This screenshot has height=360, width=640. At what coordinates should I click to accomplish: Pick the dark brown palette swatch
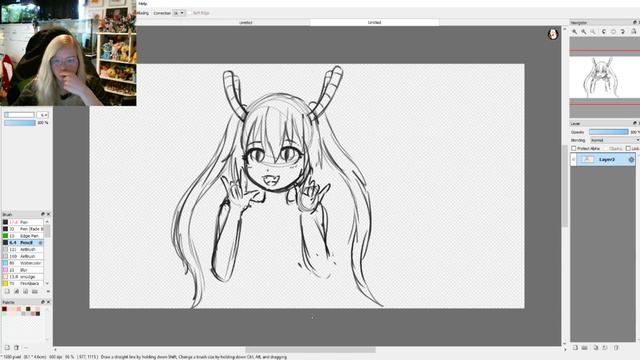point(28,309)
